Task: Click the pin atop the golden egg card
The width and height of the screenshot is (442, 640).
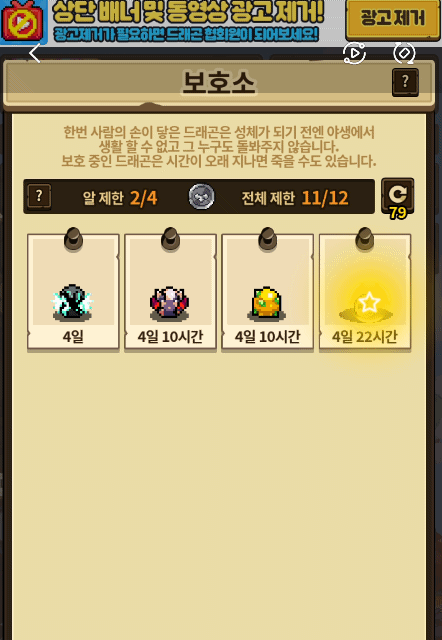Action: pyautogui.click(x=267, y=239)
